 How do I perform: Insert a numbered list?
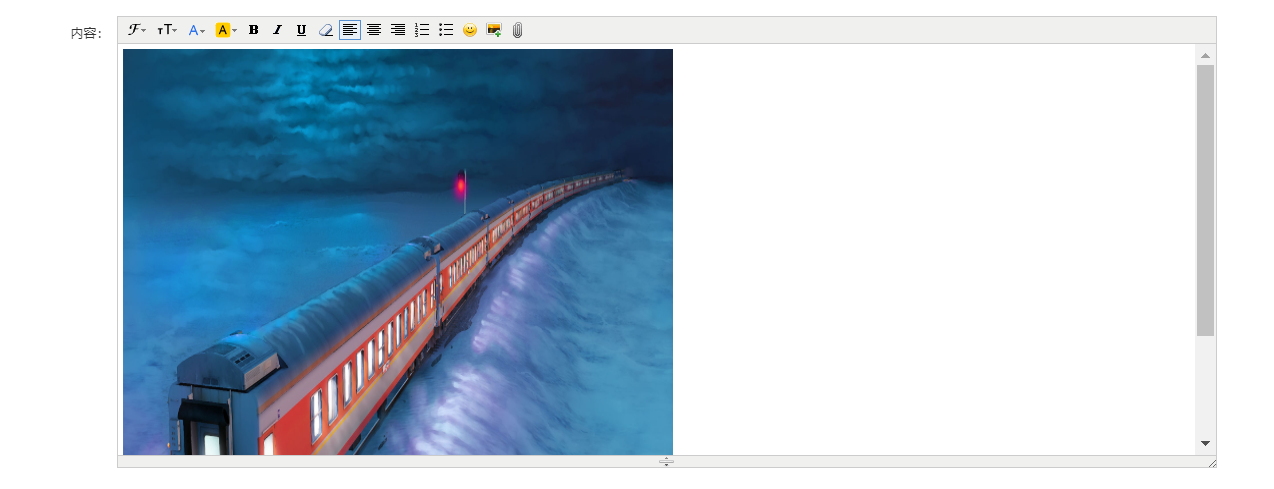(x=422, y=30)
